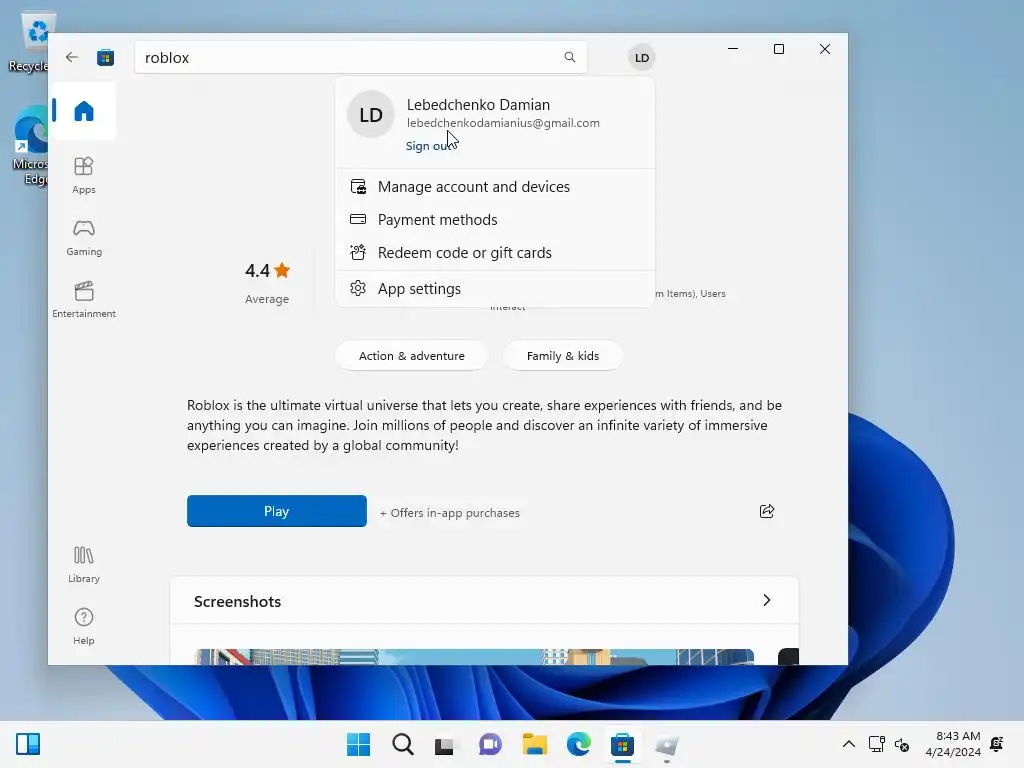Click the search magnifier icon in the search box
This screenshot has height=768, width=1024.
[x=569, y=57]
